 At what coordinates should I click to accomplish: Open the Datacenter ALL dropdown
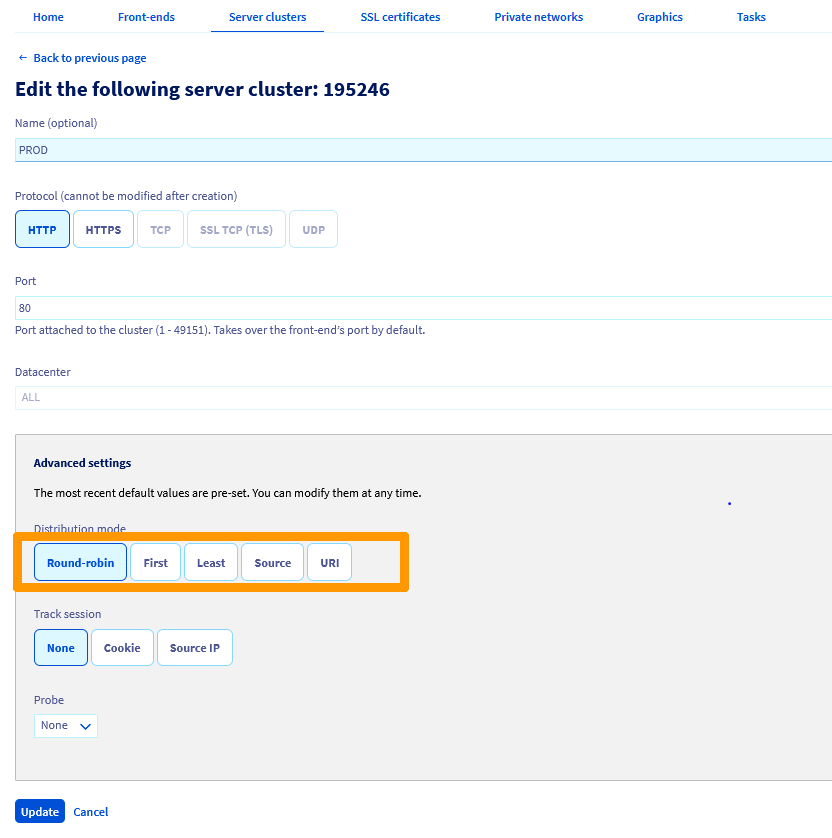tap(420, 397)
